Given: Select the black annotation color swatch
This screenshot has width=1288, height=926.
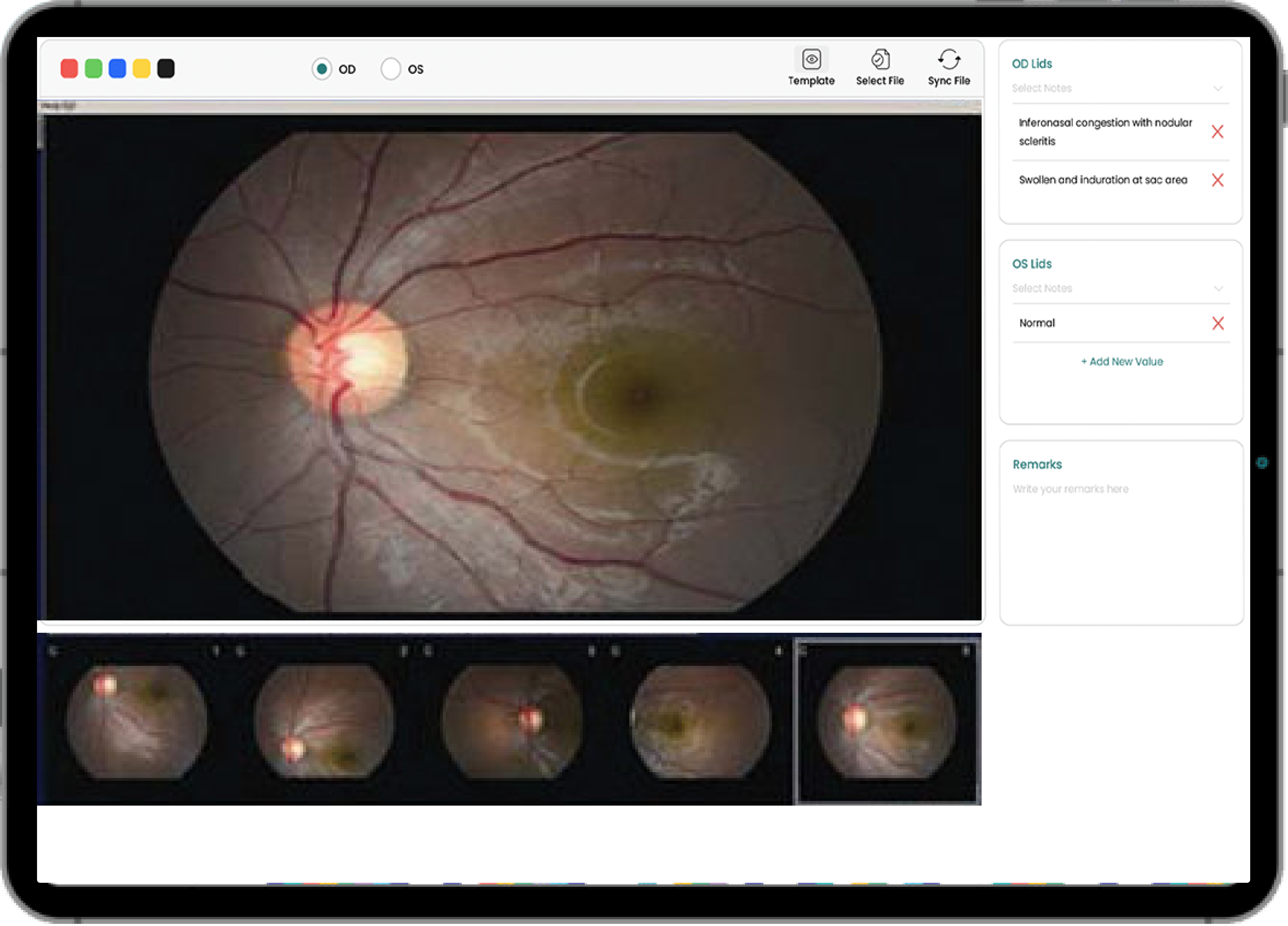Looking at the screenshot, I should click(x=166, y=68).
